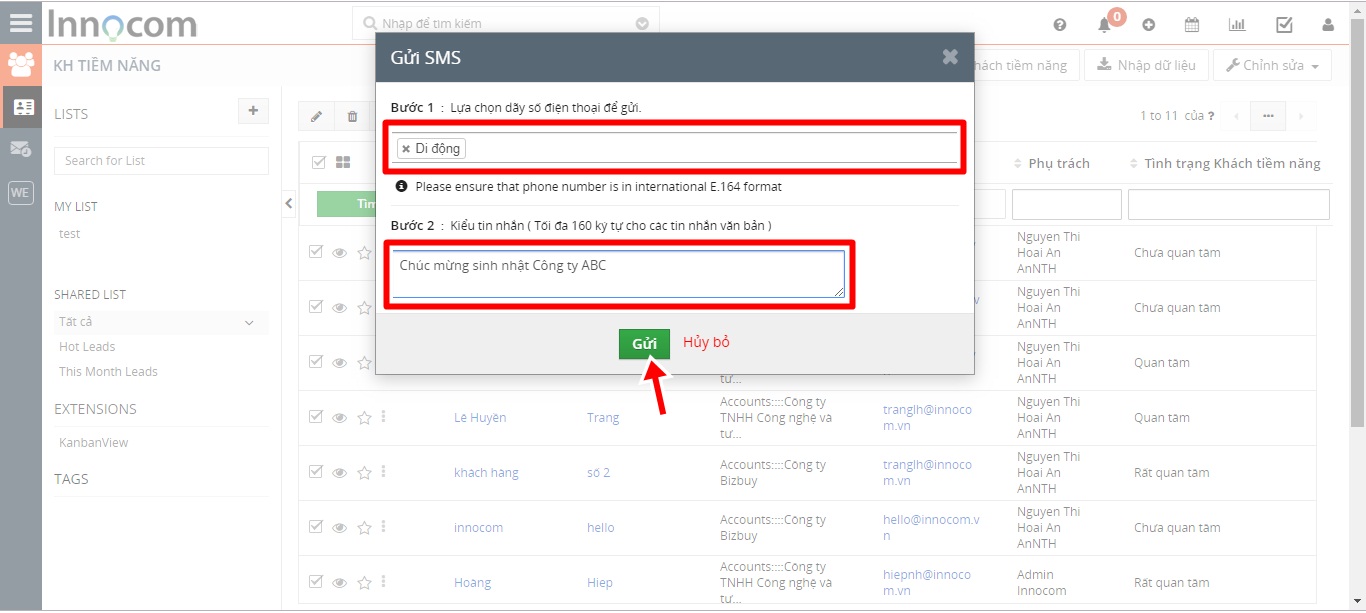Click the quick create plus icon
1366x613 pixels.
pos(1148,25)
